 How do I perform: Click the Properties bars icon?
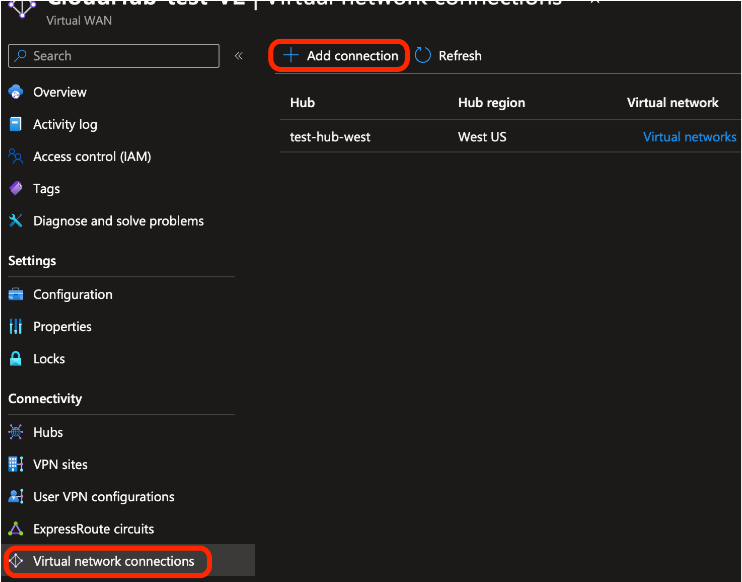[x=15, y=327]
